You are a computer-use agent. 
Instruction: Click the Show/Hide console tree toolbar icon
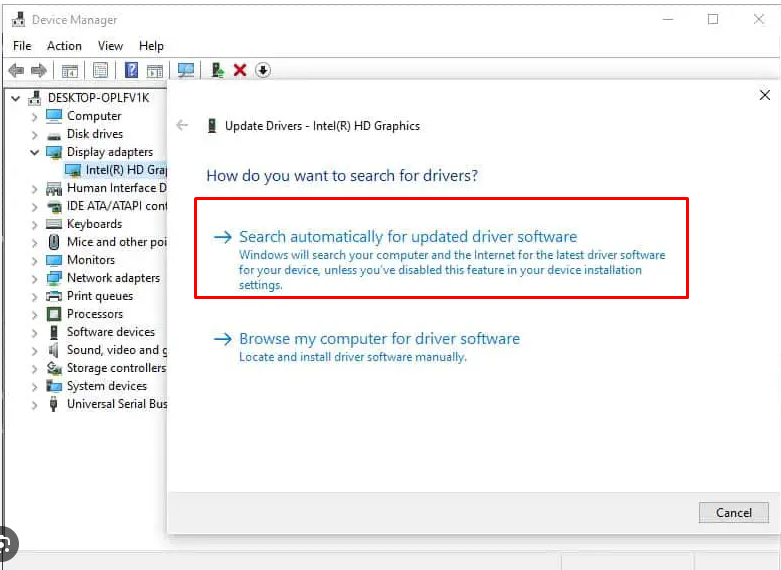pos(70,71)
